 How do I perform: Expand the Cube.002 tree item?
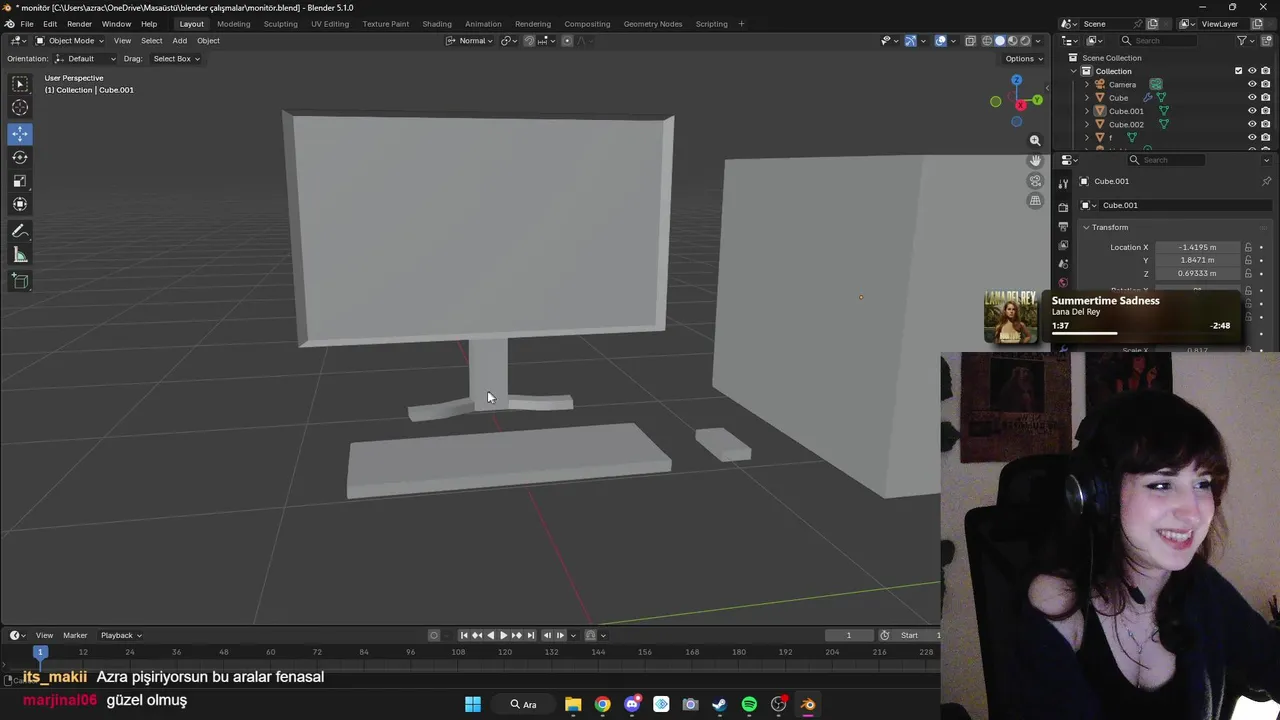point(1087,124)
